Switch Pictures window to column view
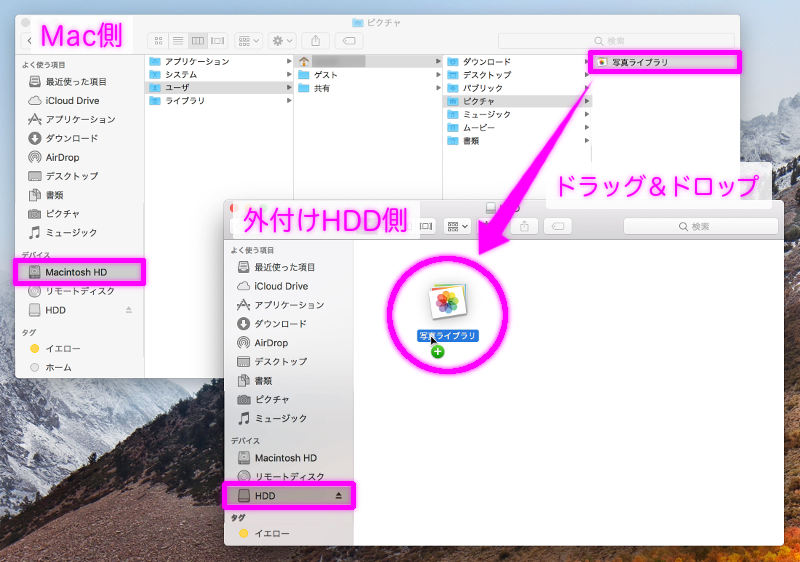This screenshot has height=562, width=800. click(x=198, y=41)
